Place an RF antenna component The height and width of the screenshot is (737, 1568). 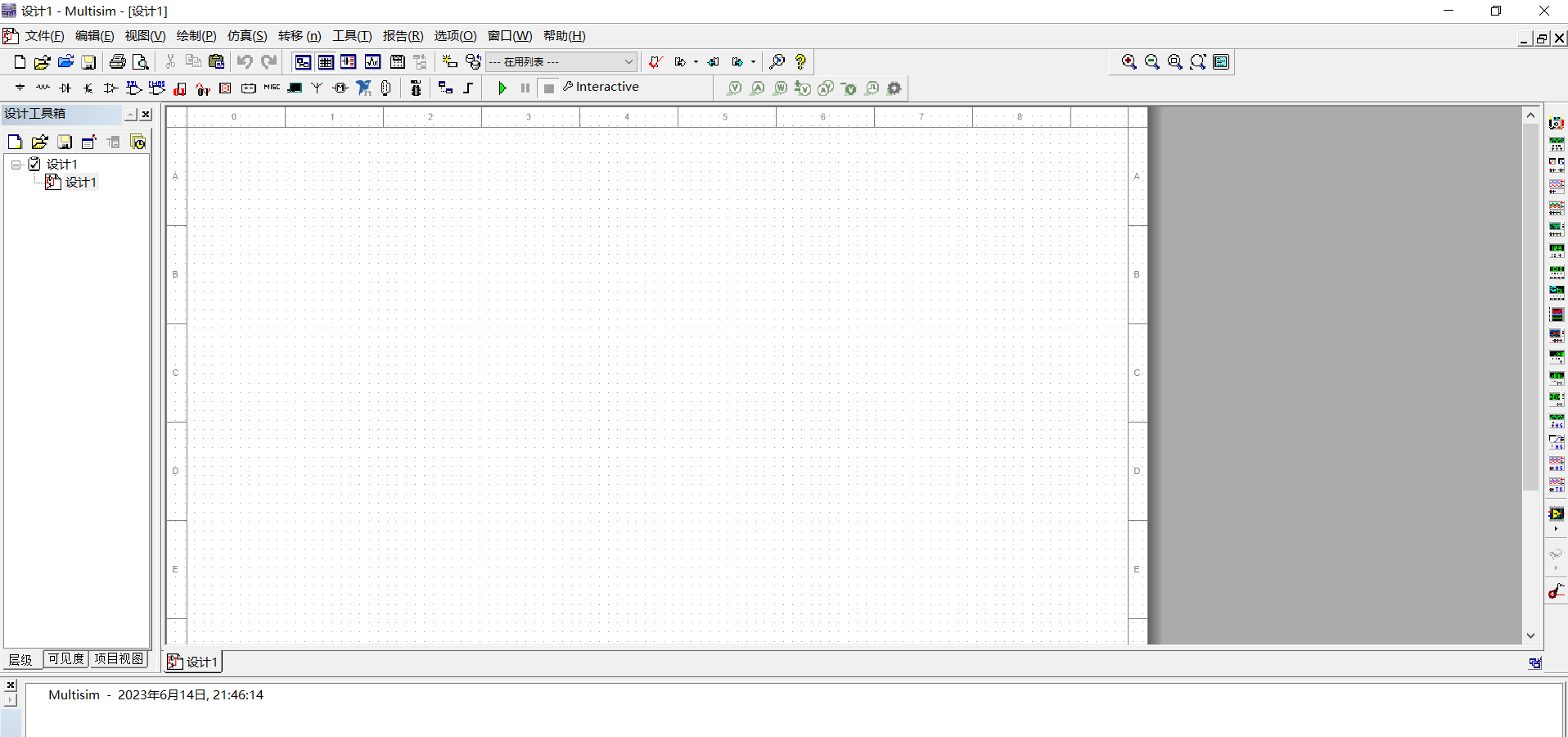[x=317, y=88]
